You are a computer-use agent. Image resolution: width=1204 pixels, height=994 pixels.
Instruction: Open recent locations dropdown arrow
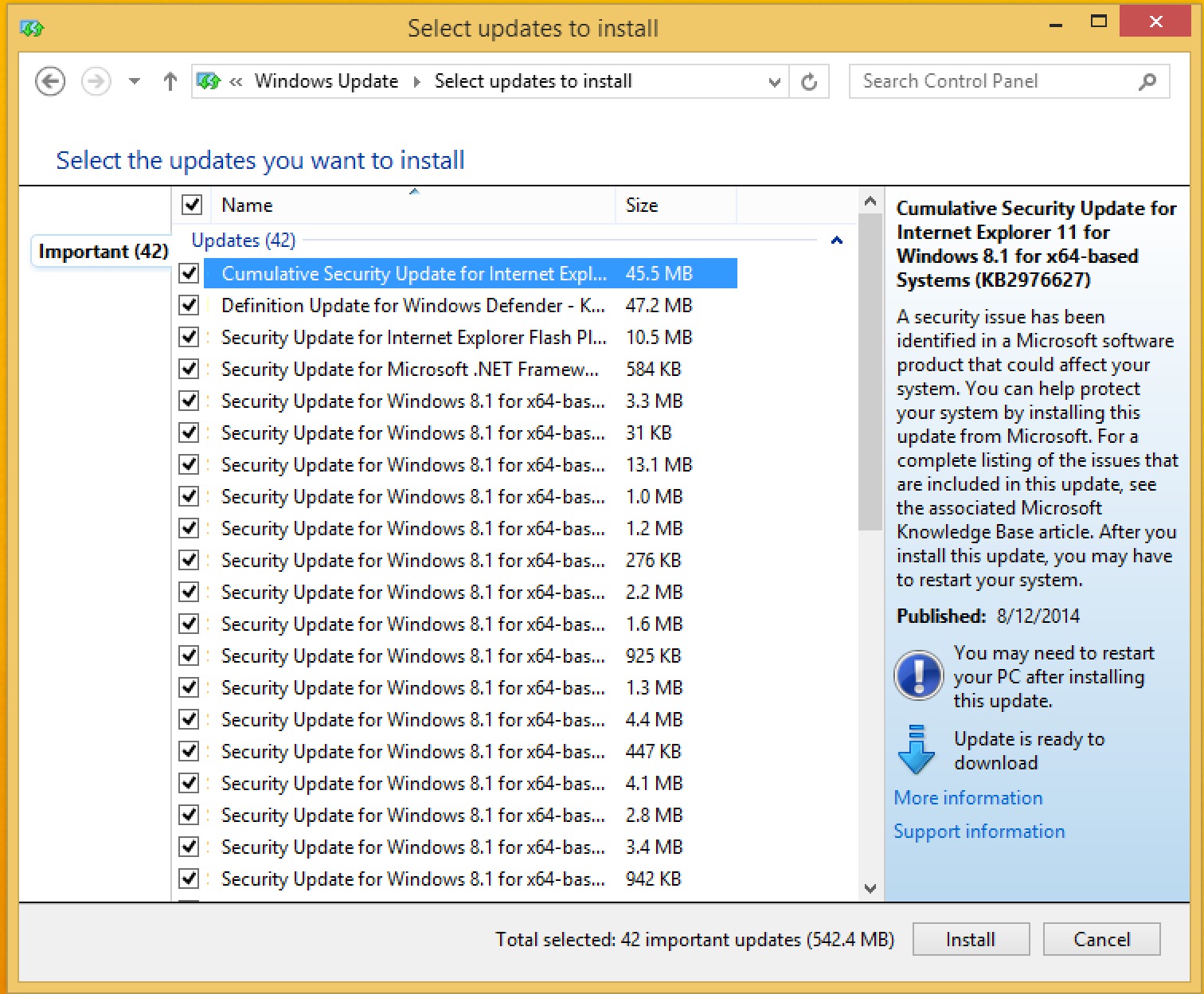[x=135, y=81]
